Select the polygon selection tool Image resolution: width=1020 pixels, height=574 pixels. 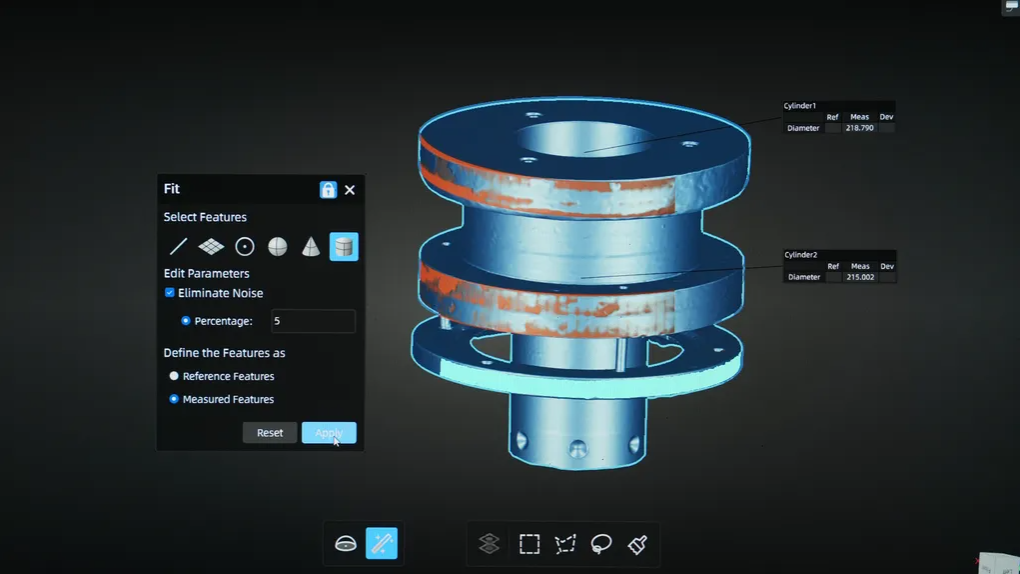(565, 543)
